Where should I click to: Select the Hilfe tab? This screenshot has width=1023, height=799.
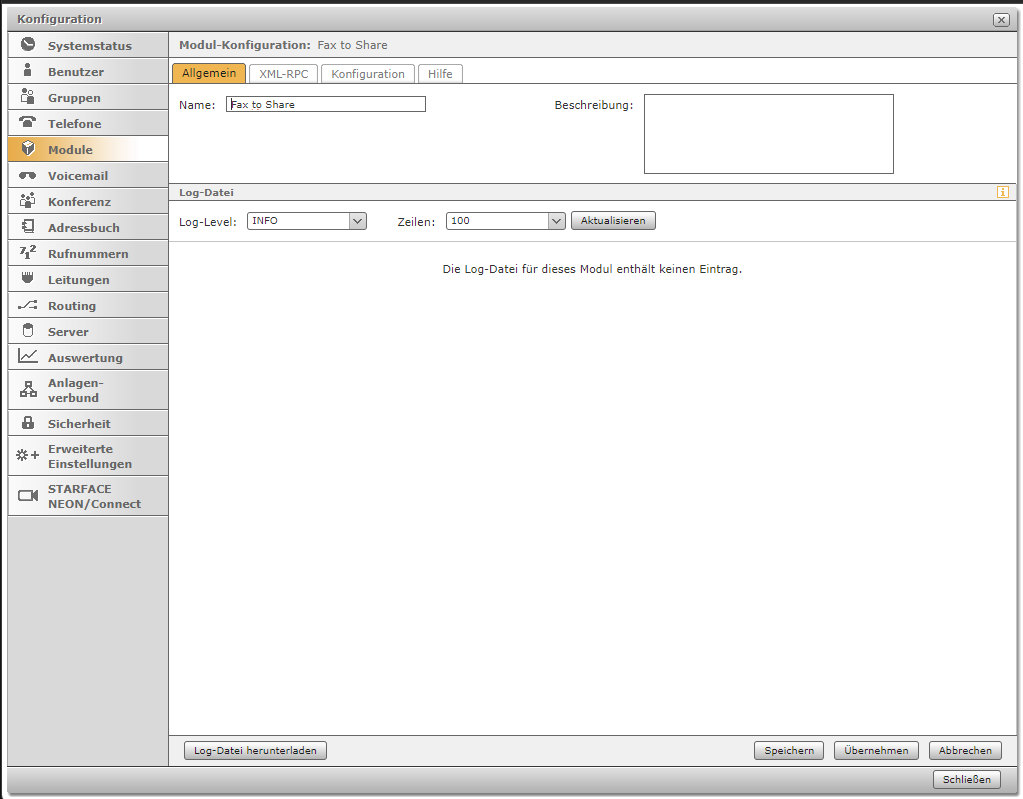tap(440, 74)
